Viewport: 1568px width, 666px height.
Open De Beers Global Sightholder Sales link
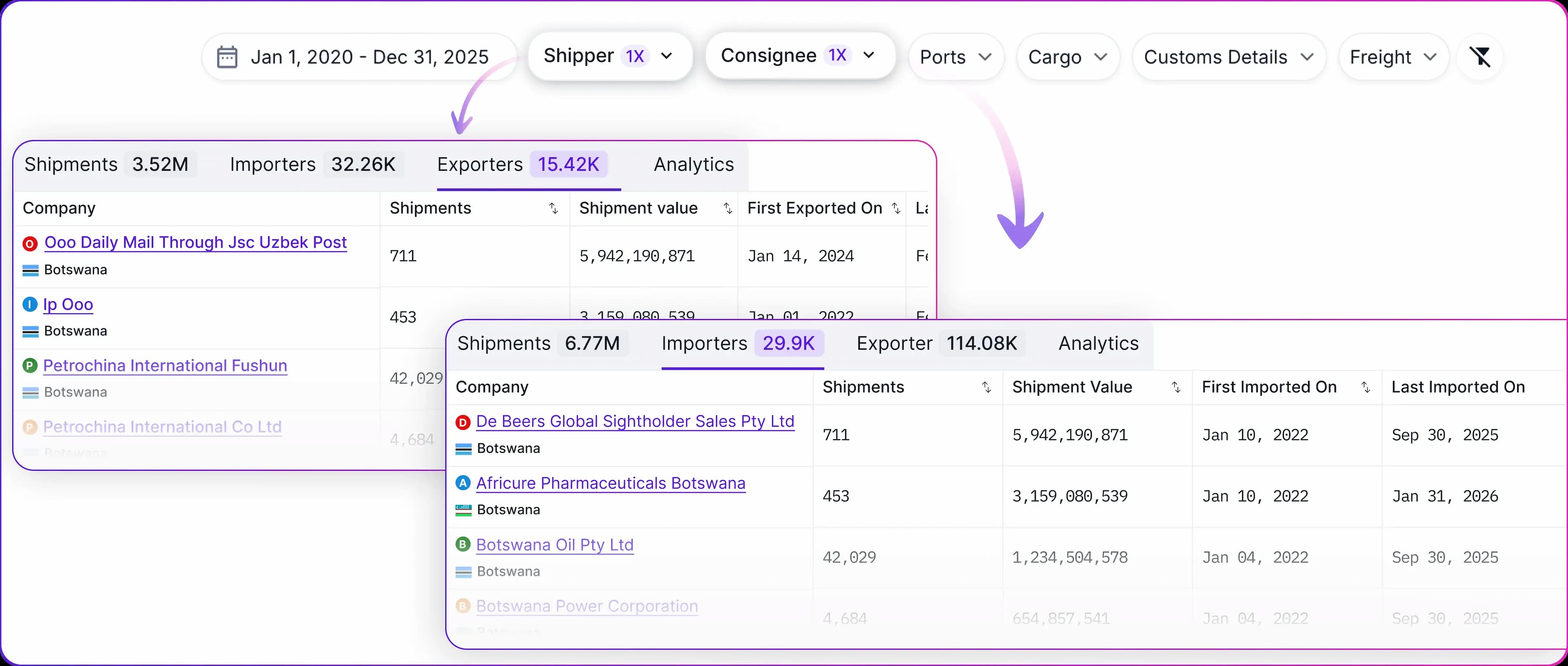click(x=635, y=421)
